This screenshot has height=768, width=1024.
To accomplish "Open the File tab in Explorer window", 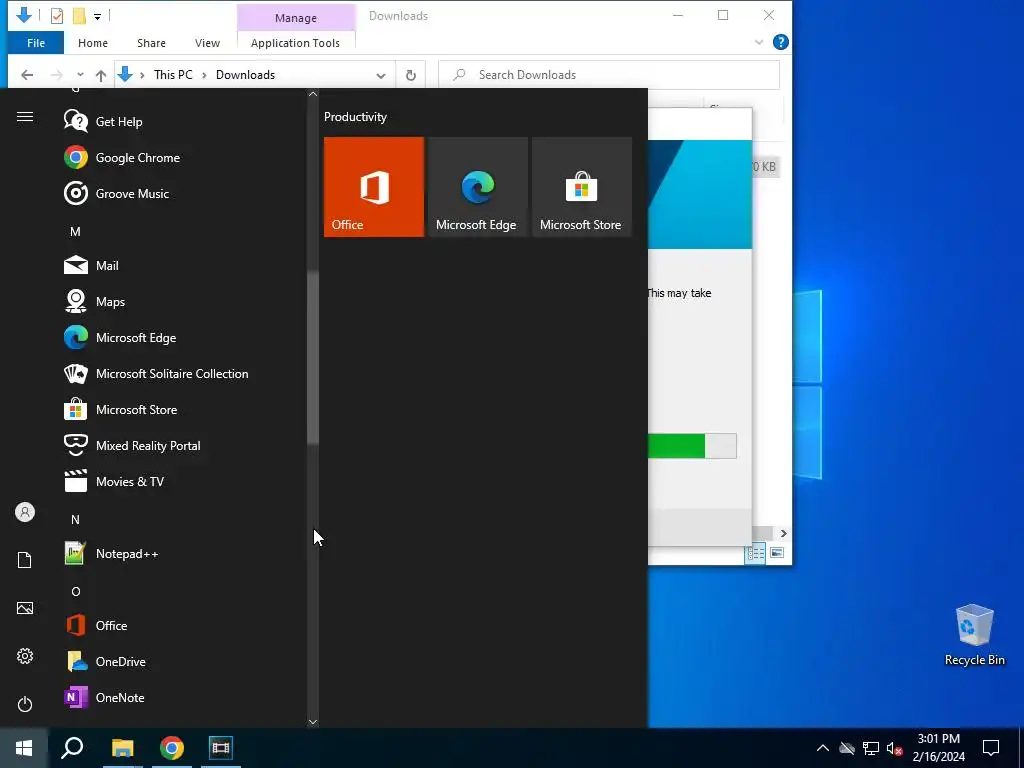I will pyautogui.click(x=36, y=43).
